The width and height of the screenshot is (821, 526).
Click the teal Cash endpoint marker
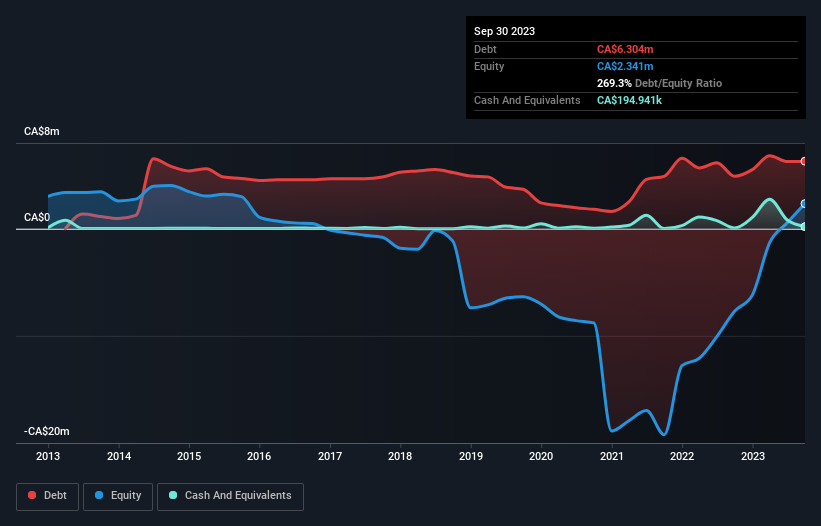pyautogui.click(x=804, y=227)
